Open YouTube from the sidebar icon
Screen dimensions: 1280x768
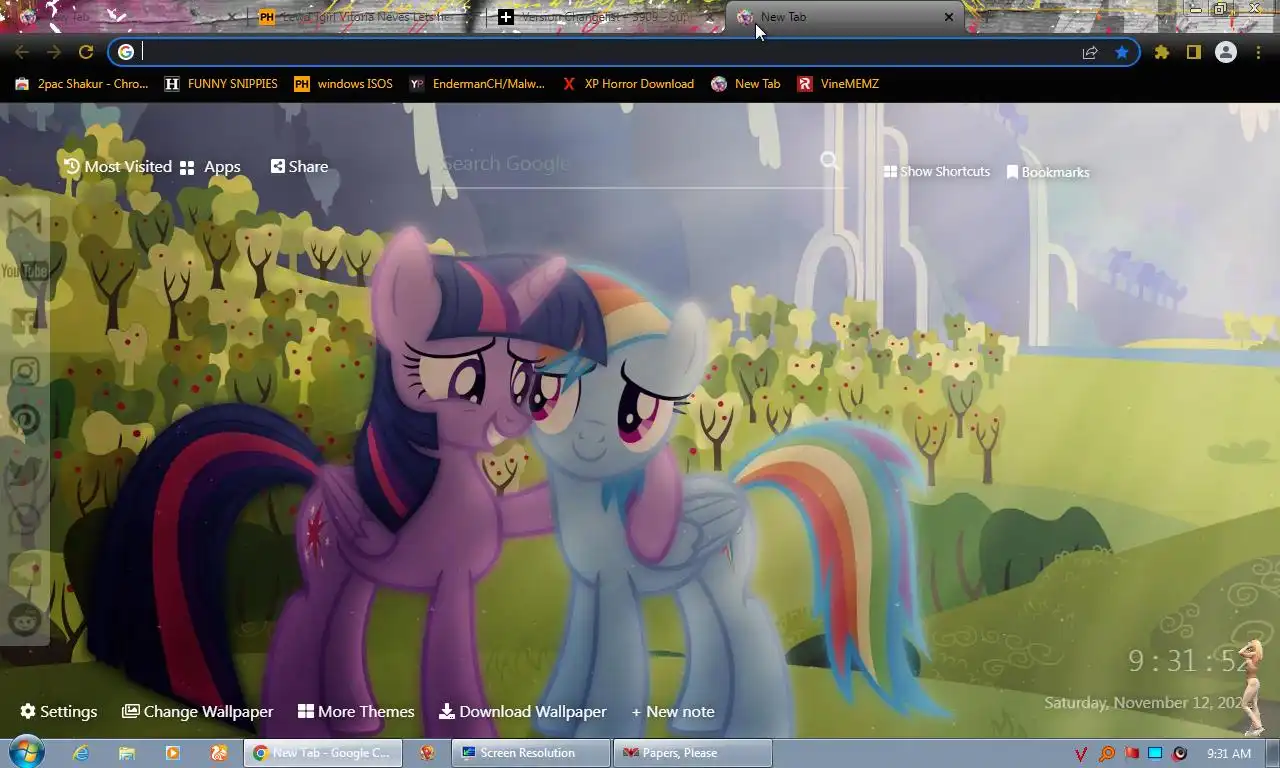click(25, 271)
